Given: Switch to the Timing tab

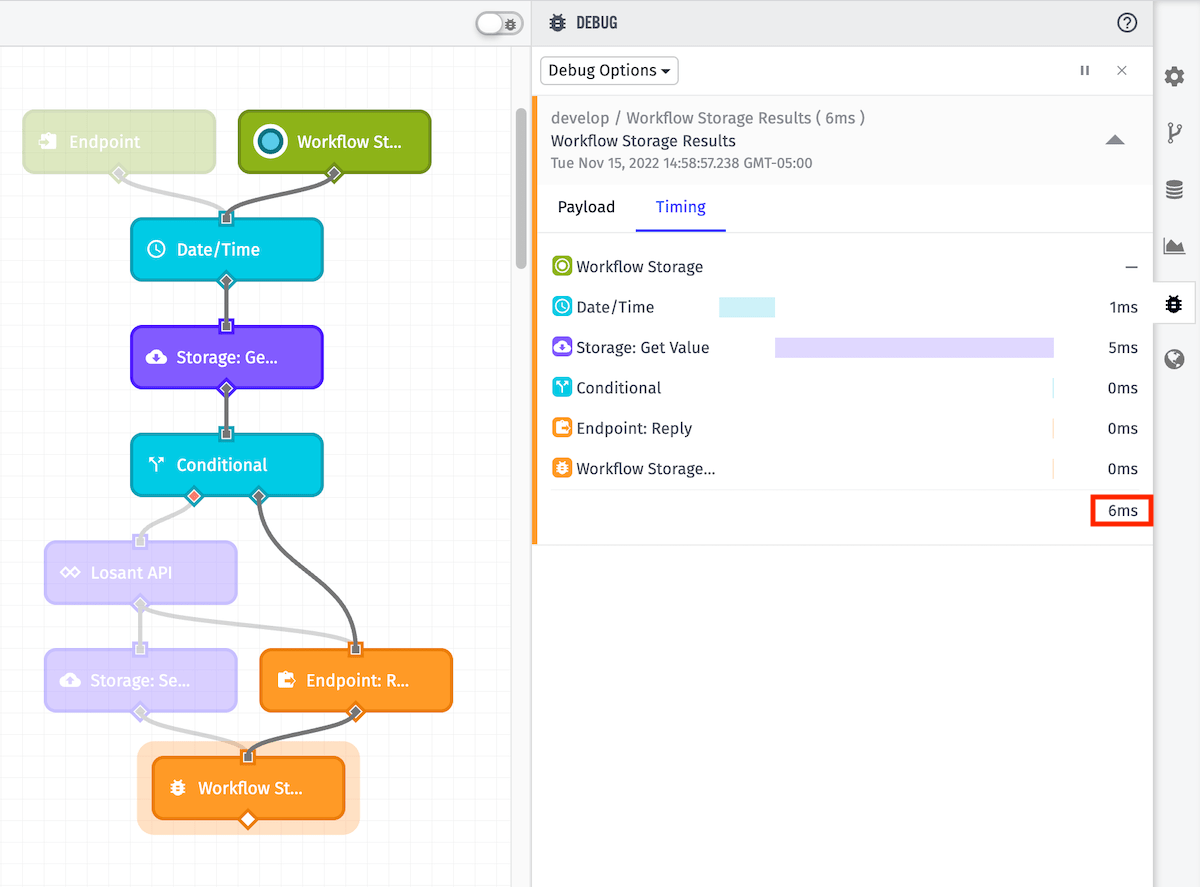Looking at the screenshot, I should point(680,207).
